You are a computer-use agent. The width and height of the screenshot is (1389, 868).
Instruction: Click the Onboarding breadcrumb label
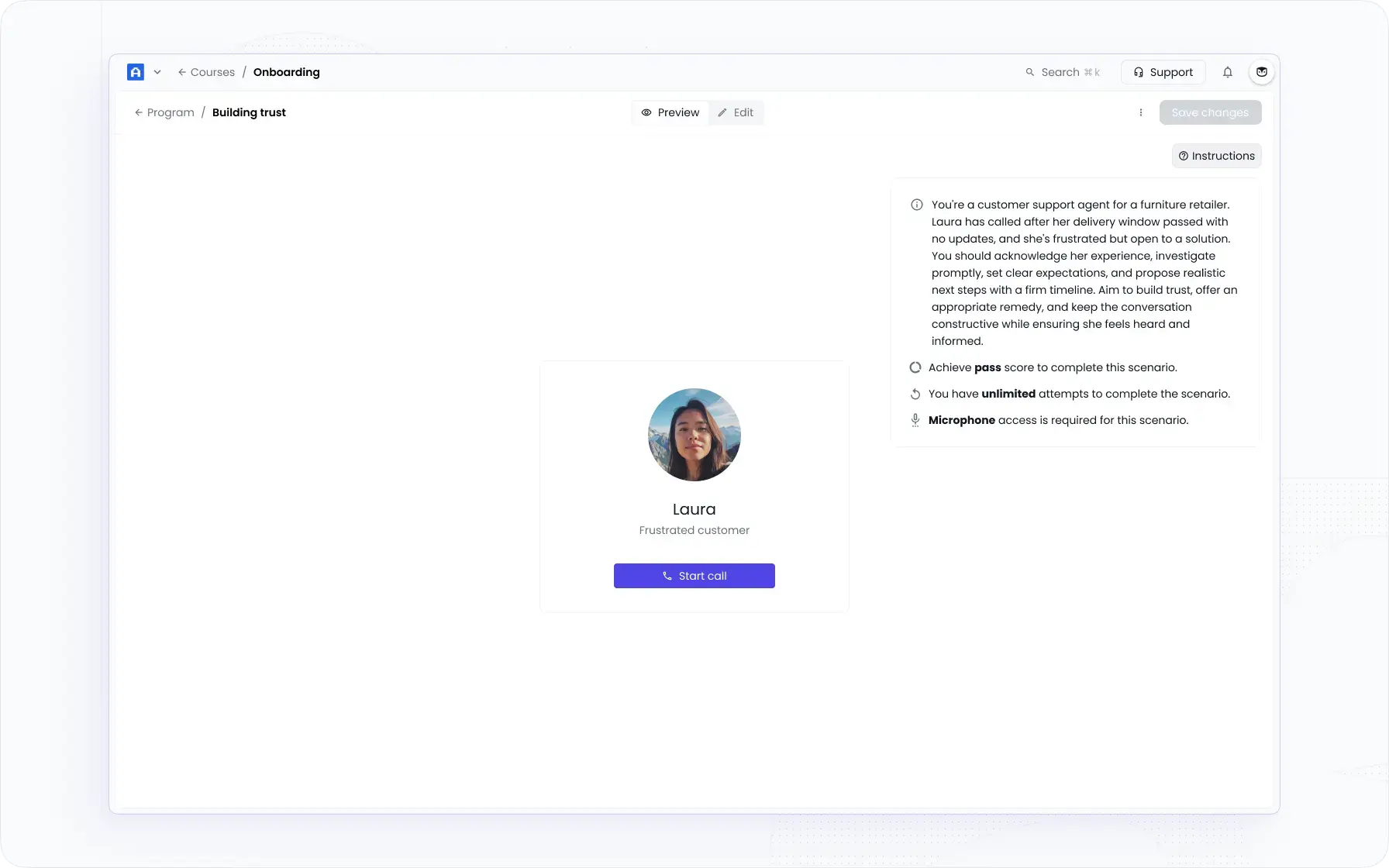[x=286, y=72]
